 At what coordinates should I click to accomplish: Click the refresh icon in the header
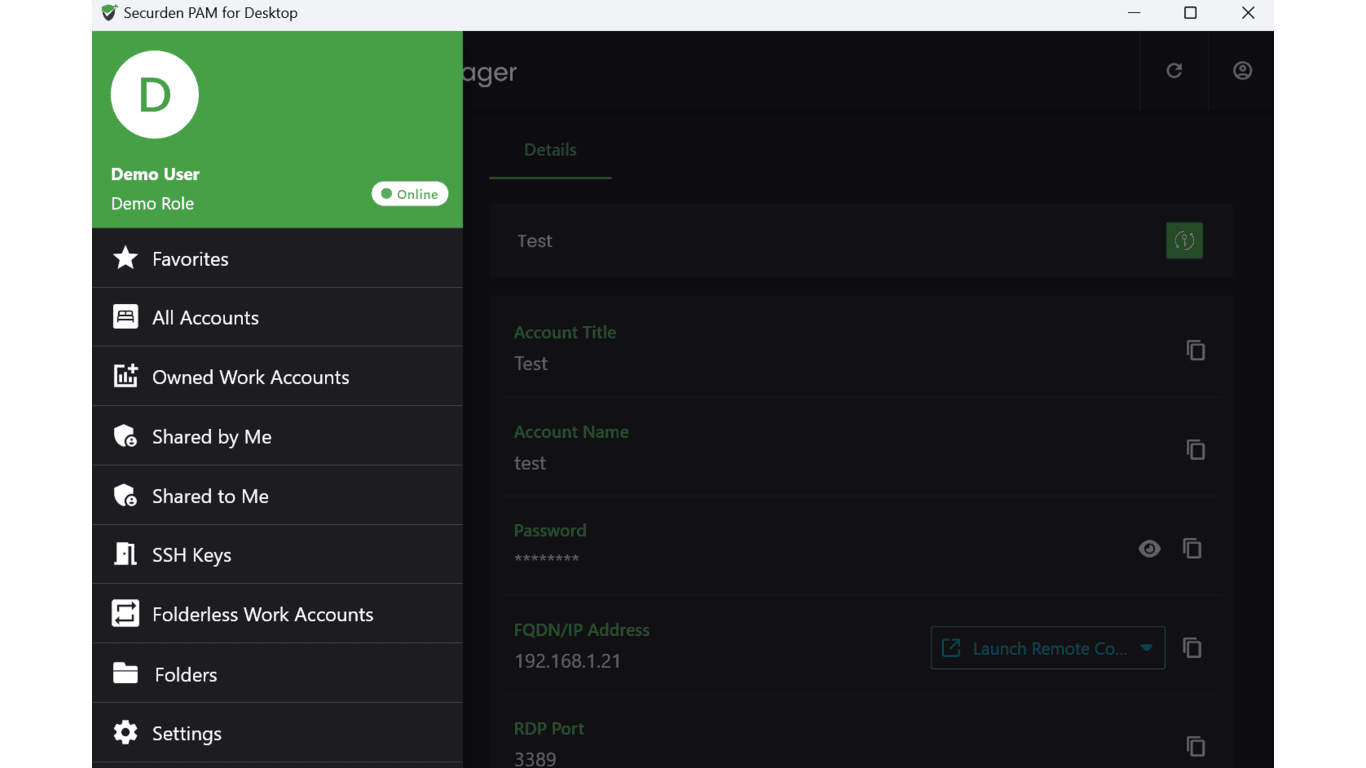1174,70
